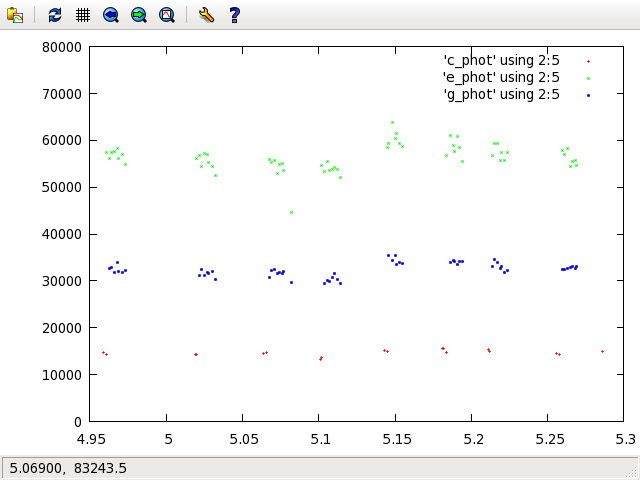Screen dimensions: 640x480
Task: Apply previous zoom settings icon
Action: coord(111,16)
